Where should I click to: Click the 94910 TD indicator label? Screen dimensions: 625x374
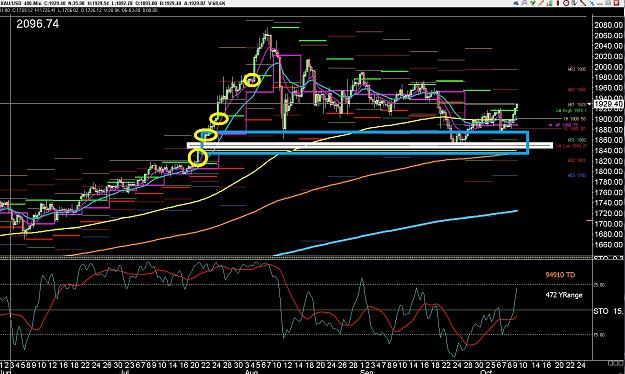tap(560, 275)
